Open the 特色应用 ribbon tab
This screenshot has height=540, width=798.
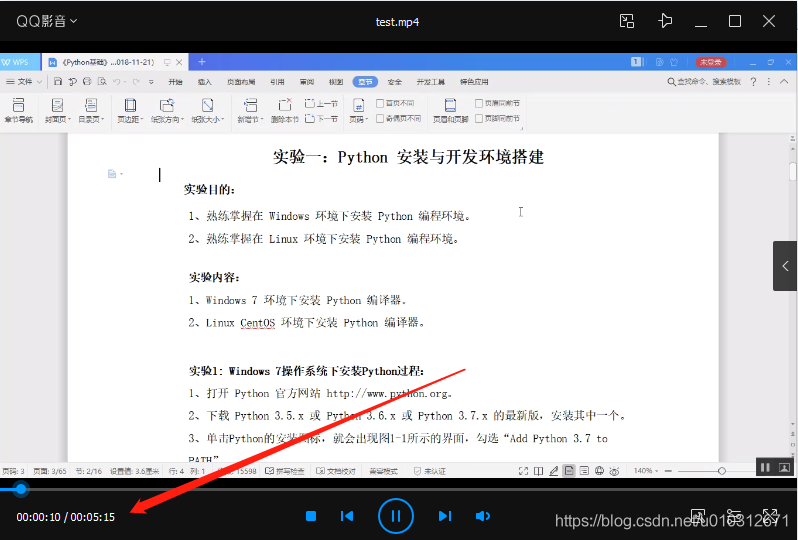click(x=474, y=82)
